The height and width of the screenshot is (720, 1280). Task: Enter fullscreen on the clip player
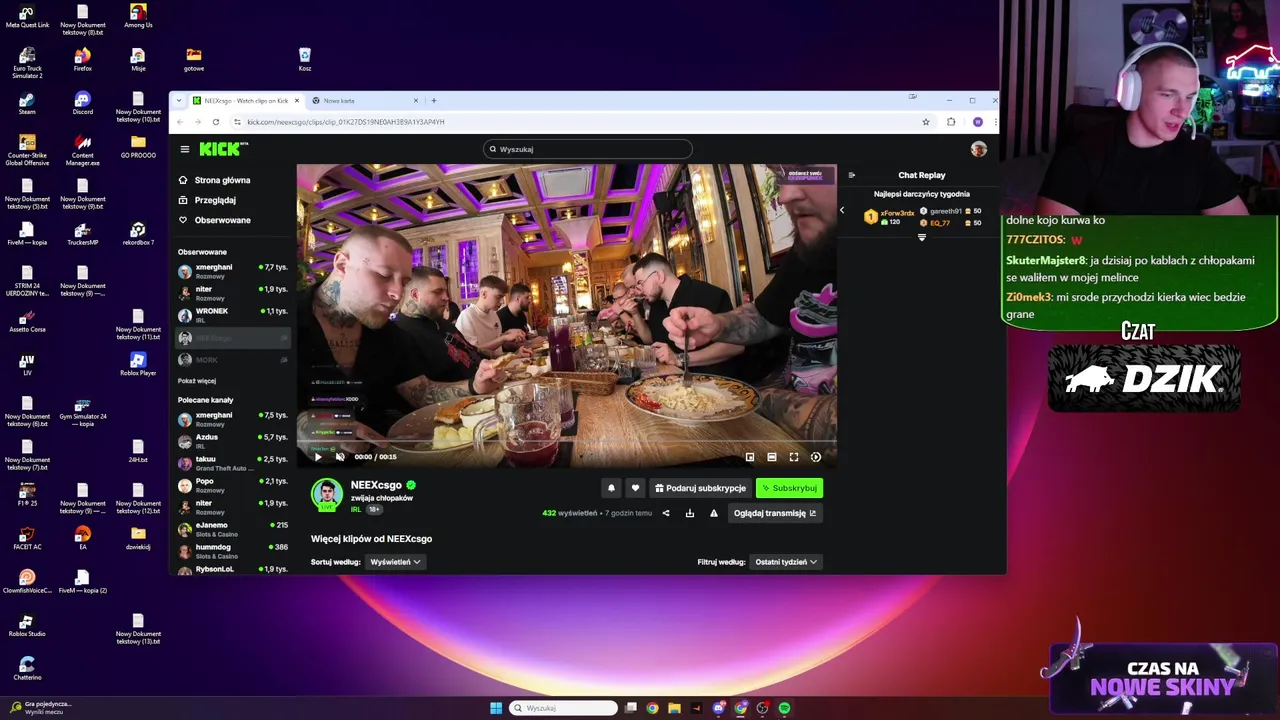coord(794,457)
